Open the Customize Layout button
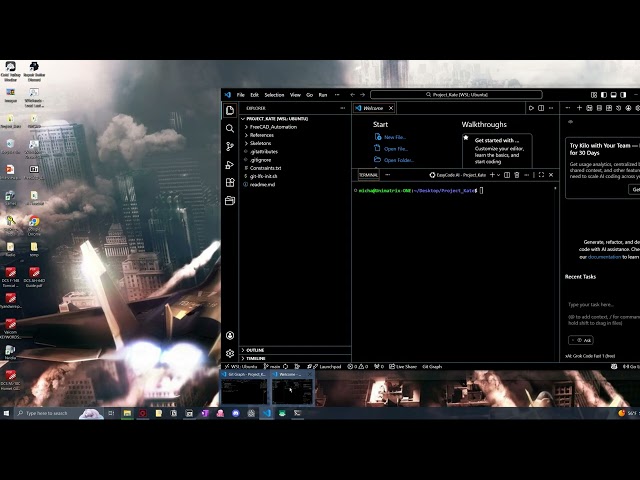 click(594, 95)
